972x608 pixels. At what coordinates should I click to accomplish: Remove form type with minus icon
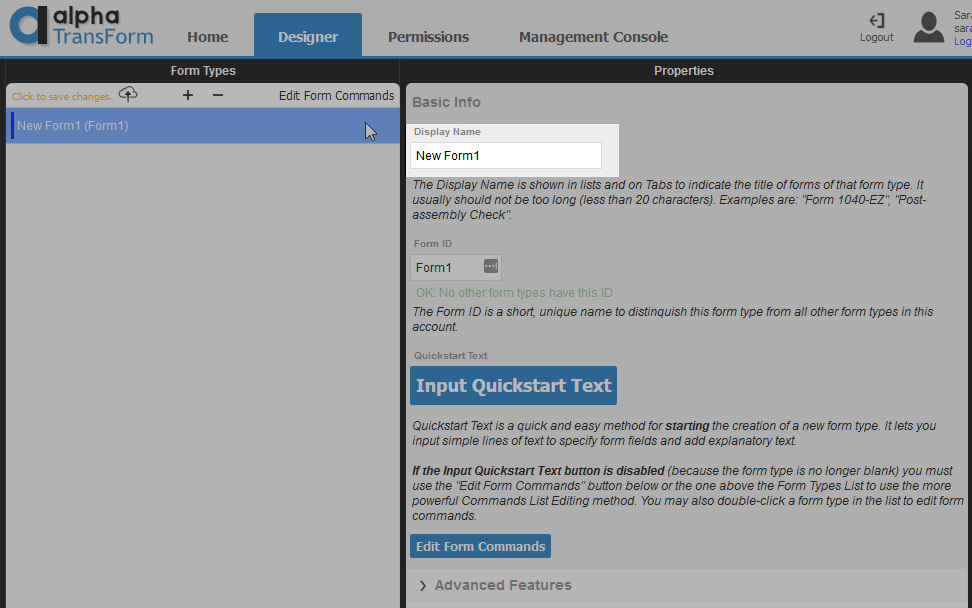(x=218, y=95)
